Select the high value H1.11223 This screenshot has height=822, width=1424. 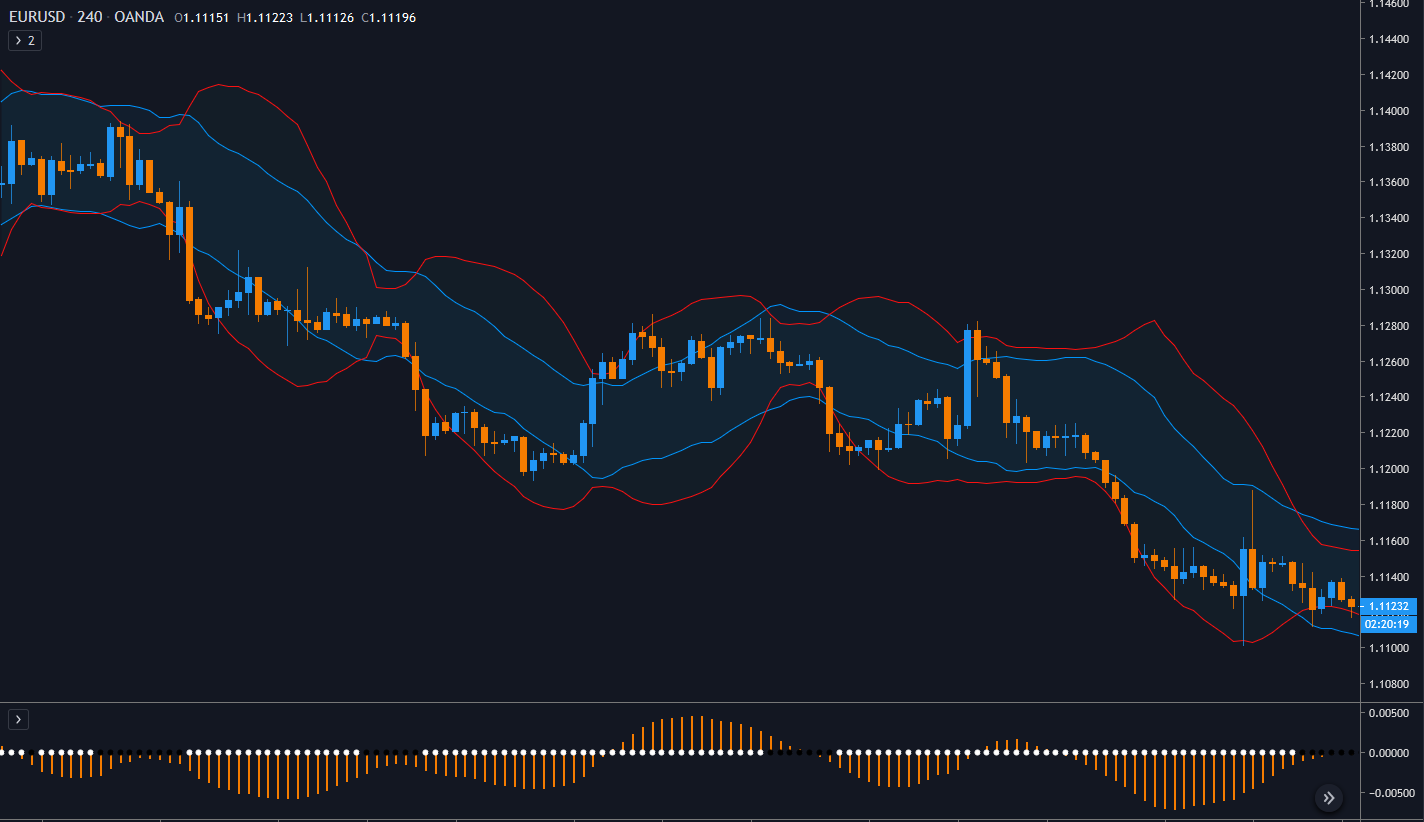tap(265, 18)
